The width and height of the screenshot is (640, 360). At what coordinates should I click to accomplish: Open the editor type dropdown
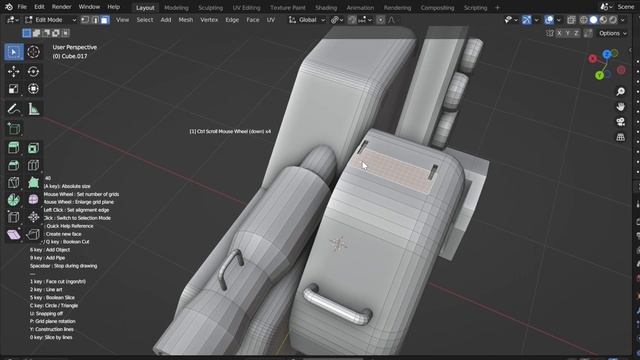[13, 20]
